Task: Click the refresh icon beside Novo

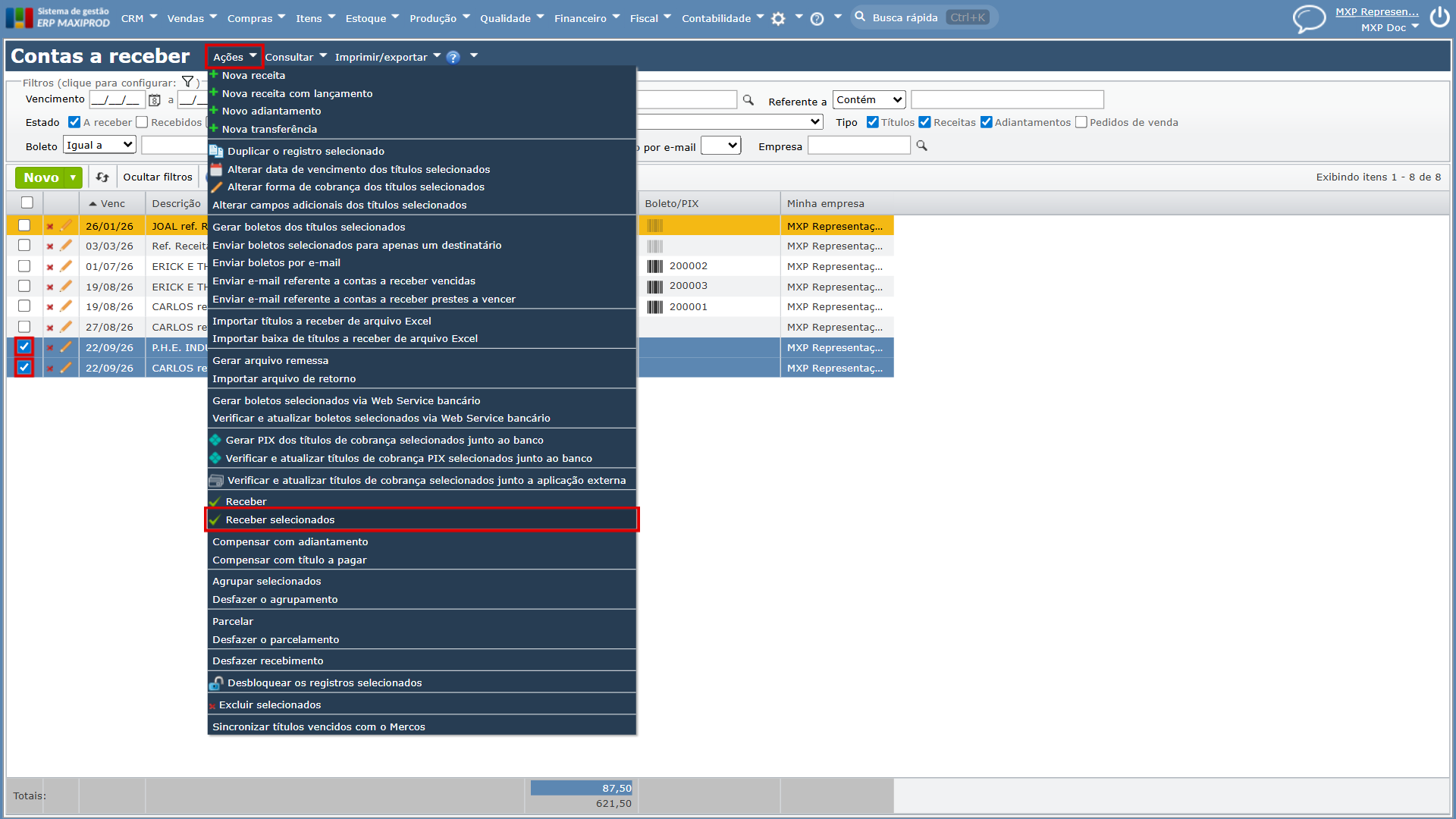Action: (x=102, y=177)
